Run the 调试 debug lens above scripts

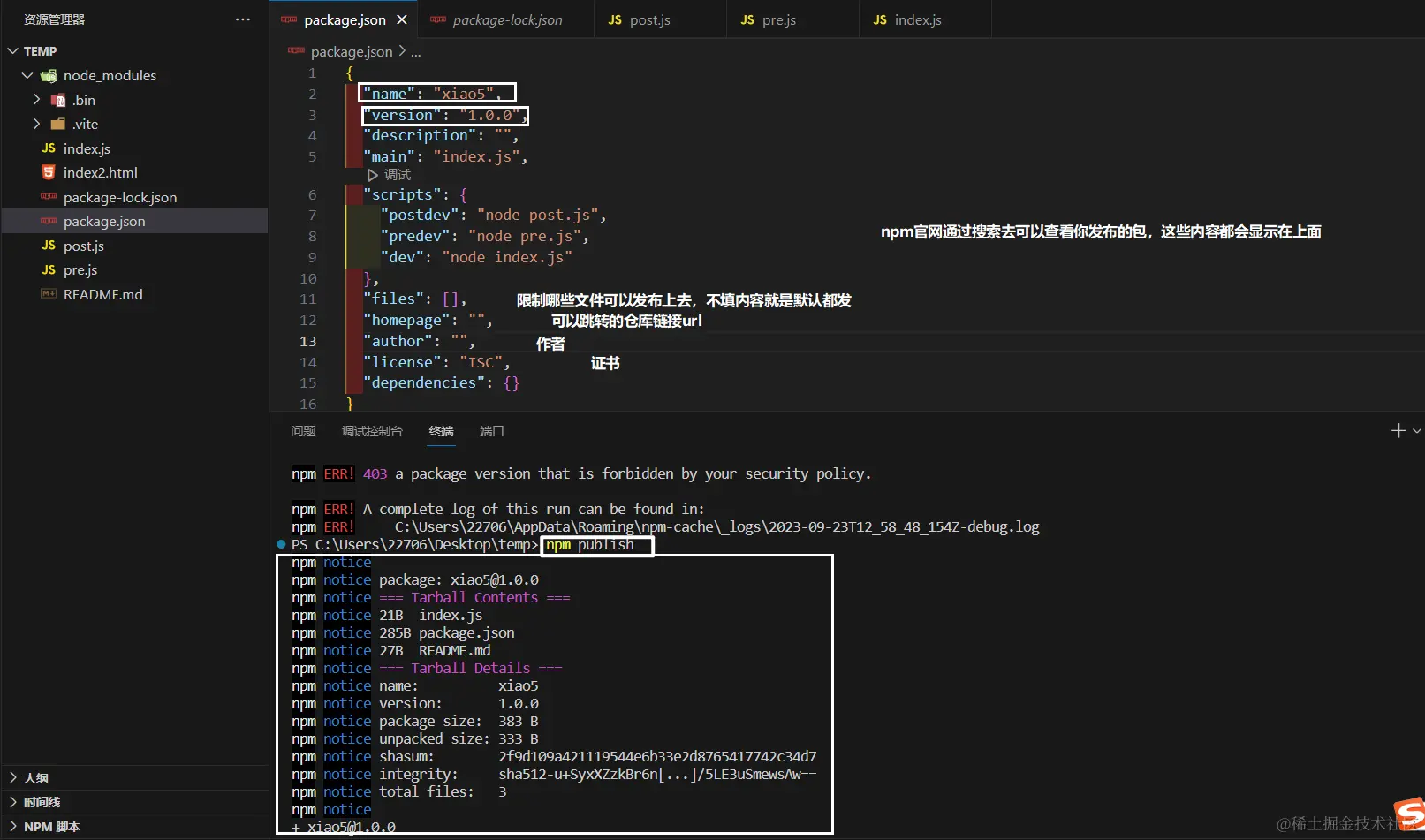(x=390, y=175)
